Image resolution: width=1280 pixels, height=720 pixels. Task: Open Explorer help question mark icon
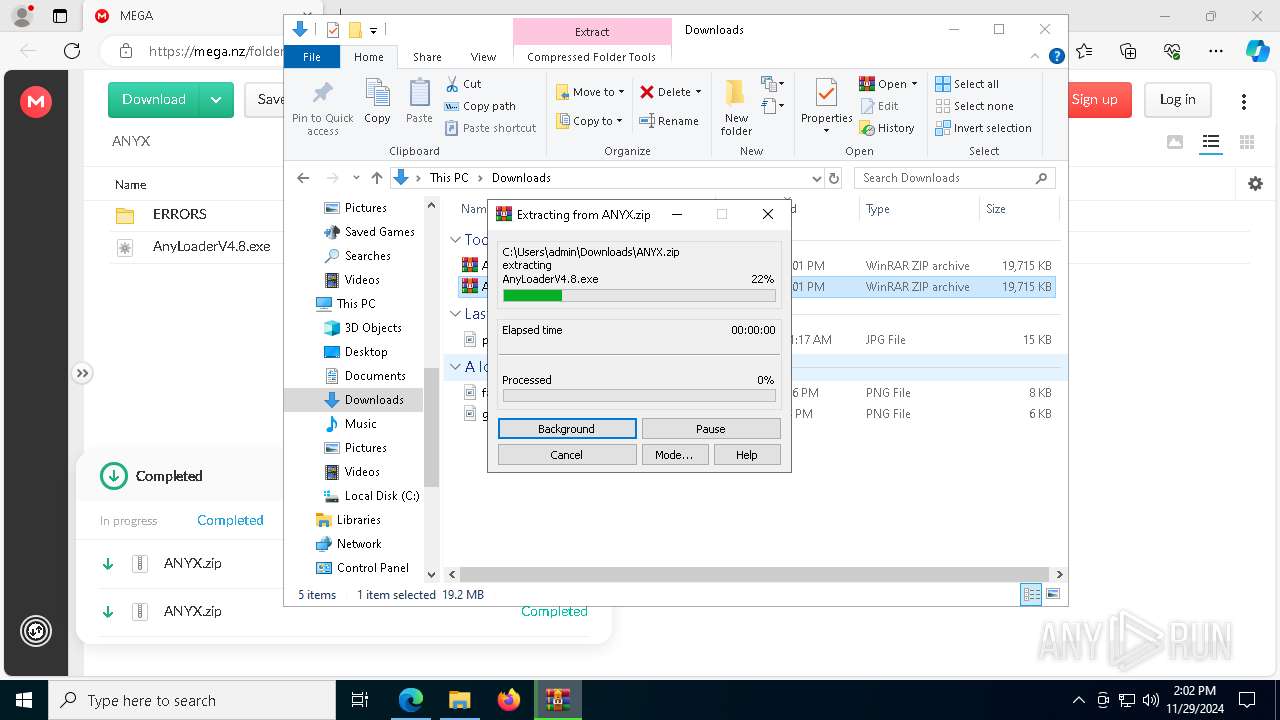[x=1056, y=57]
